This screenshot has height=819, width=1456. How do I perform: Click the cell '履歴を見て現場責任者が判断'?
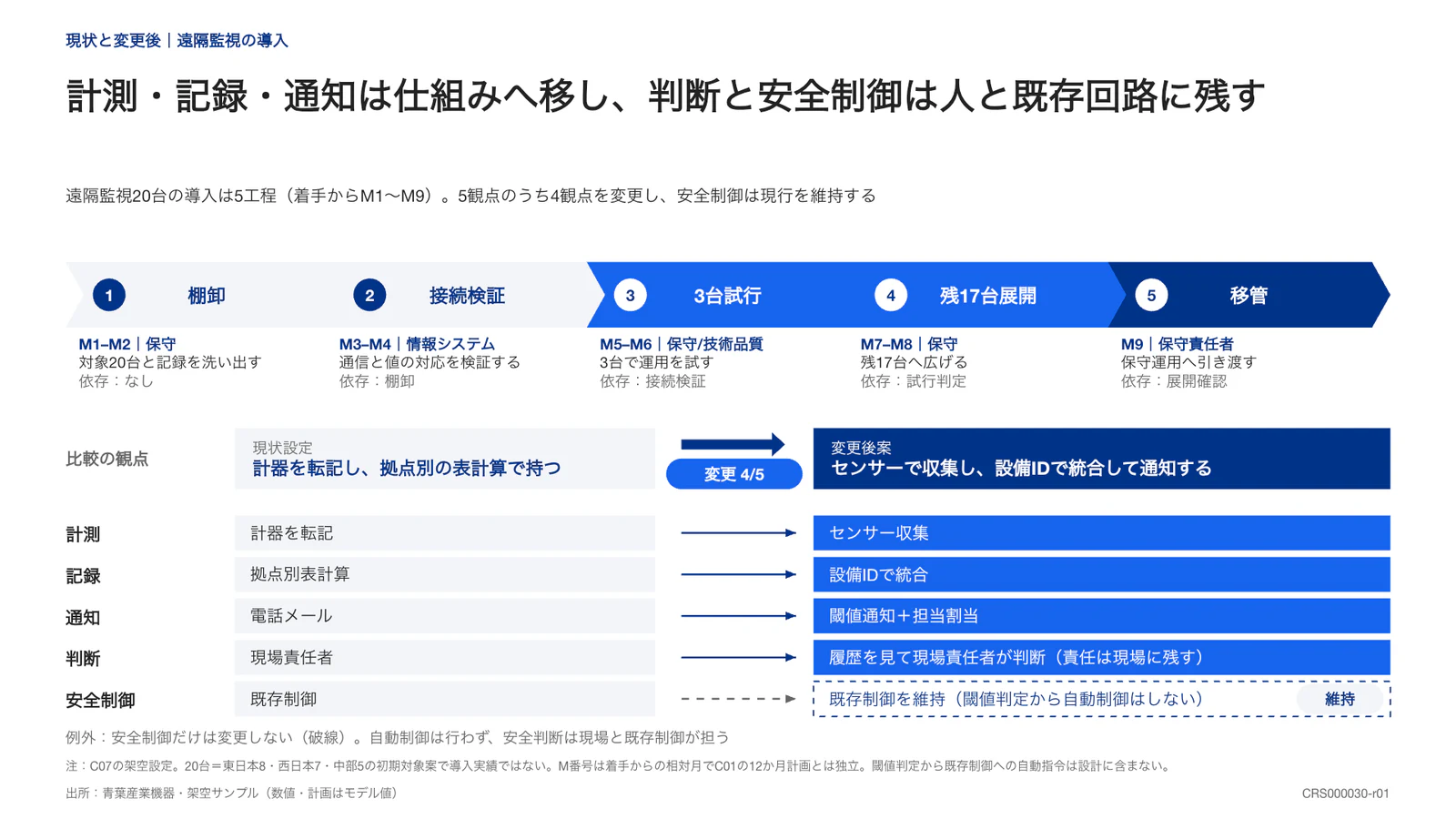click(x=1102, y=657)
